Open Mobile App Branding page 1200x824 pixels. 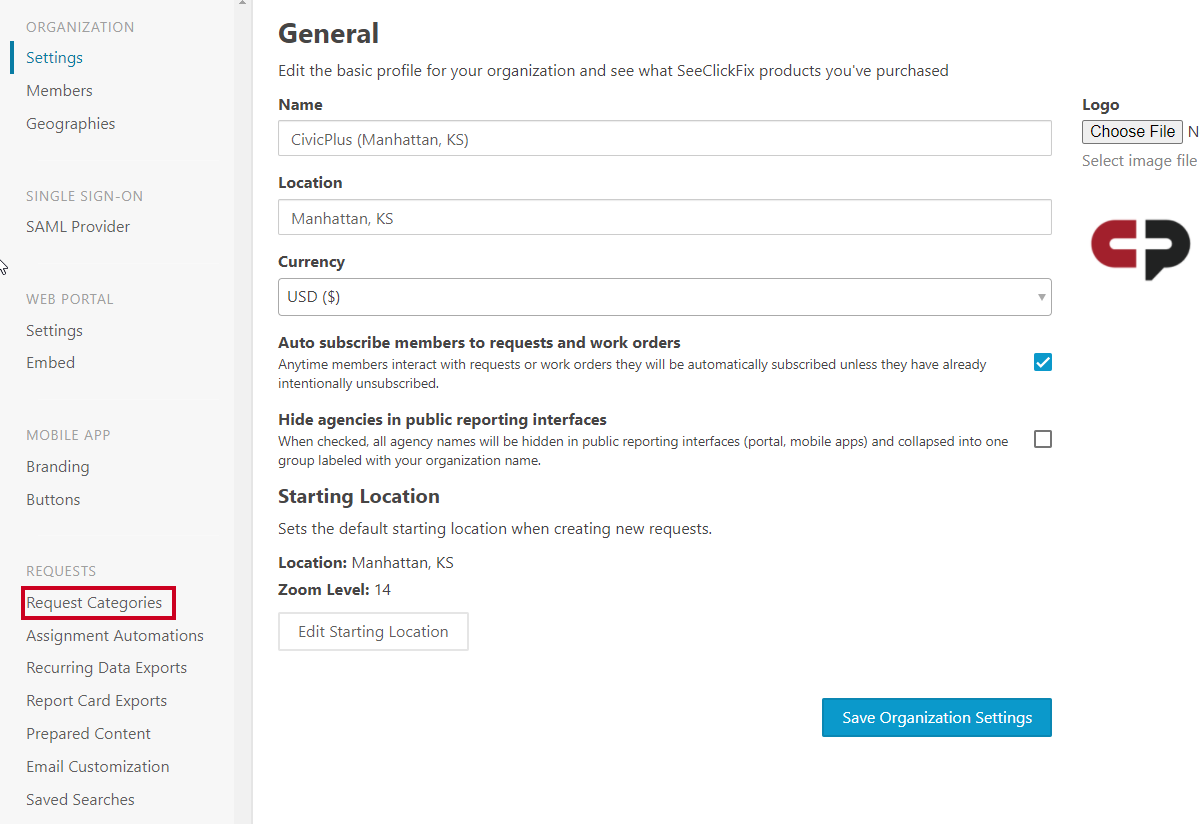click(x=57, y=467)
